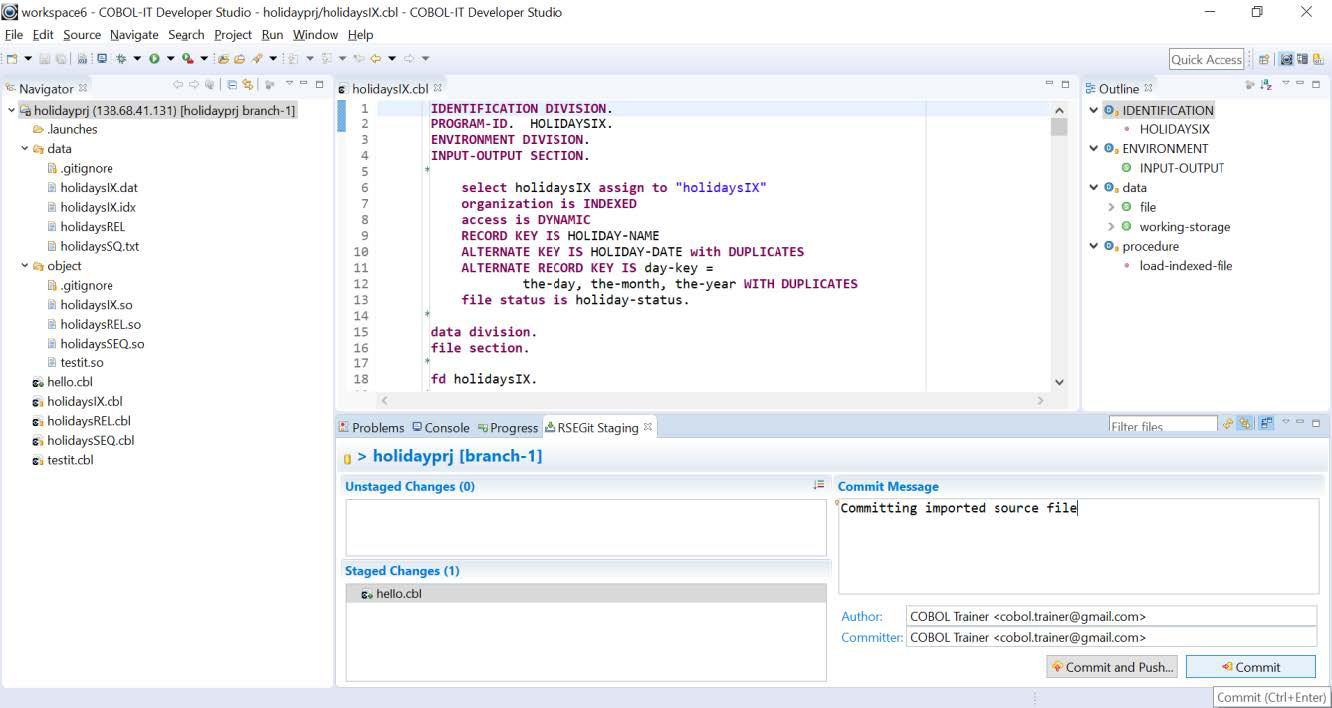Minimize the RSEGit Staging panel
Viewport: 1332px width, 708px height.
click(x=1300, y=423)
